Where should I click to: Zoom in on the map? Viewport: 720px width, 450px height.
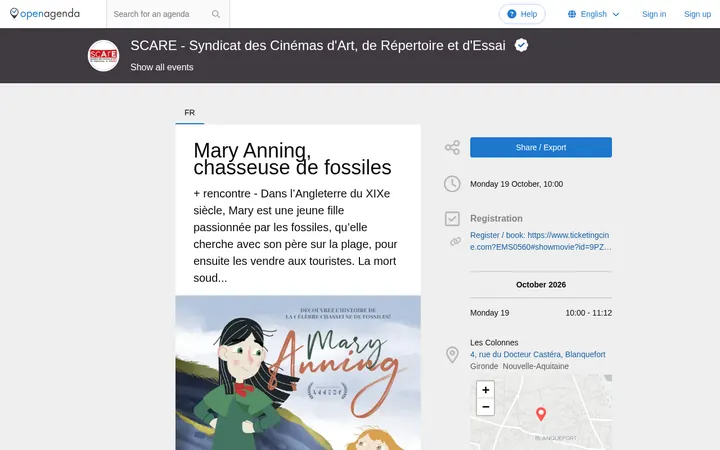click(x=485, y=390)
